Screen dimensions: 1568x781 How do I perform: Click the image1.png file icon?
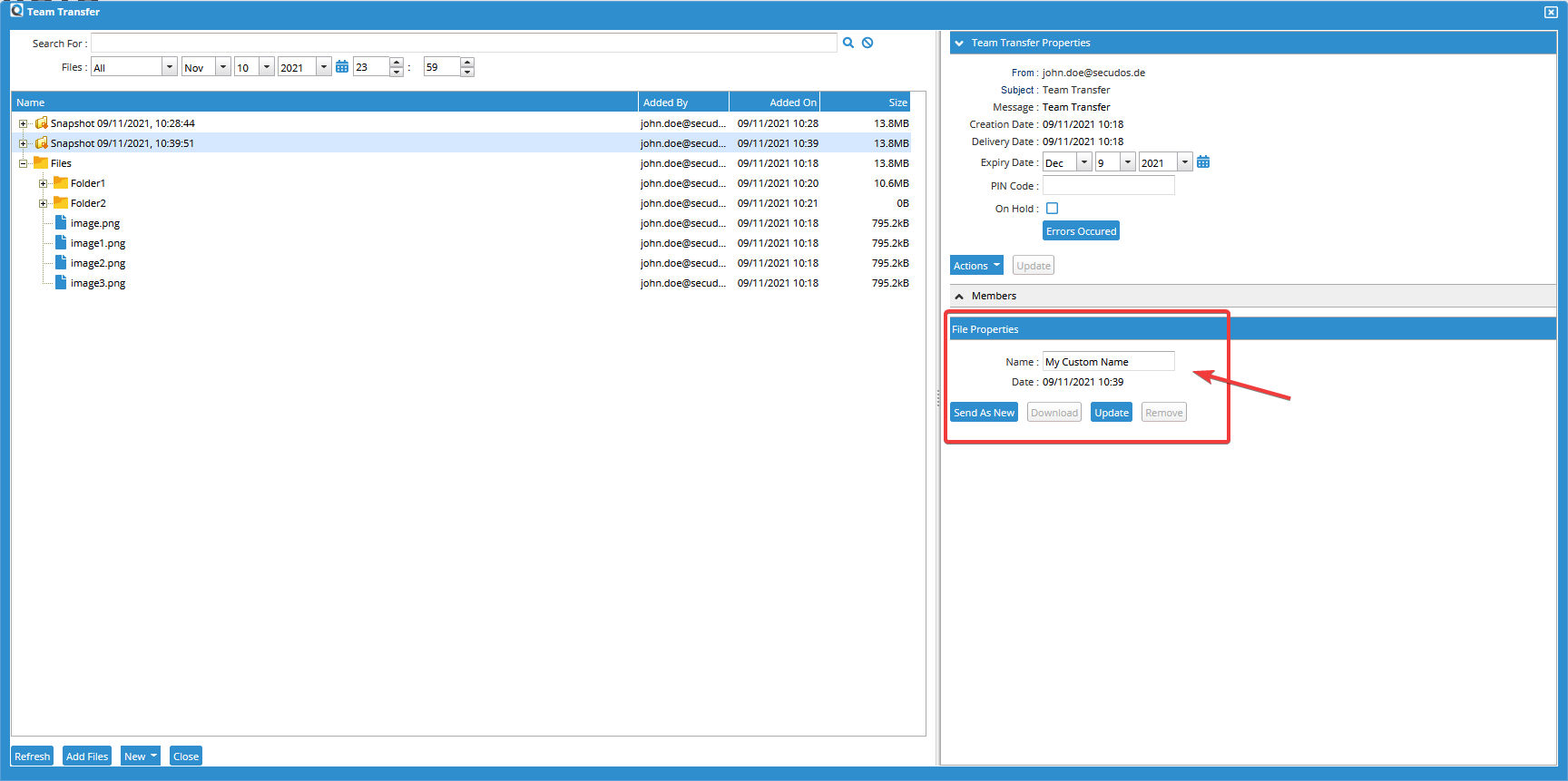point(61,242)
